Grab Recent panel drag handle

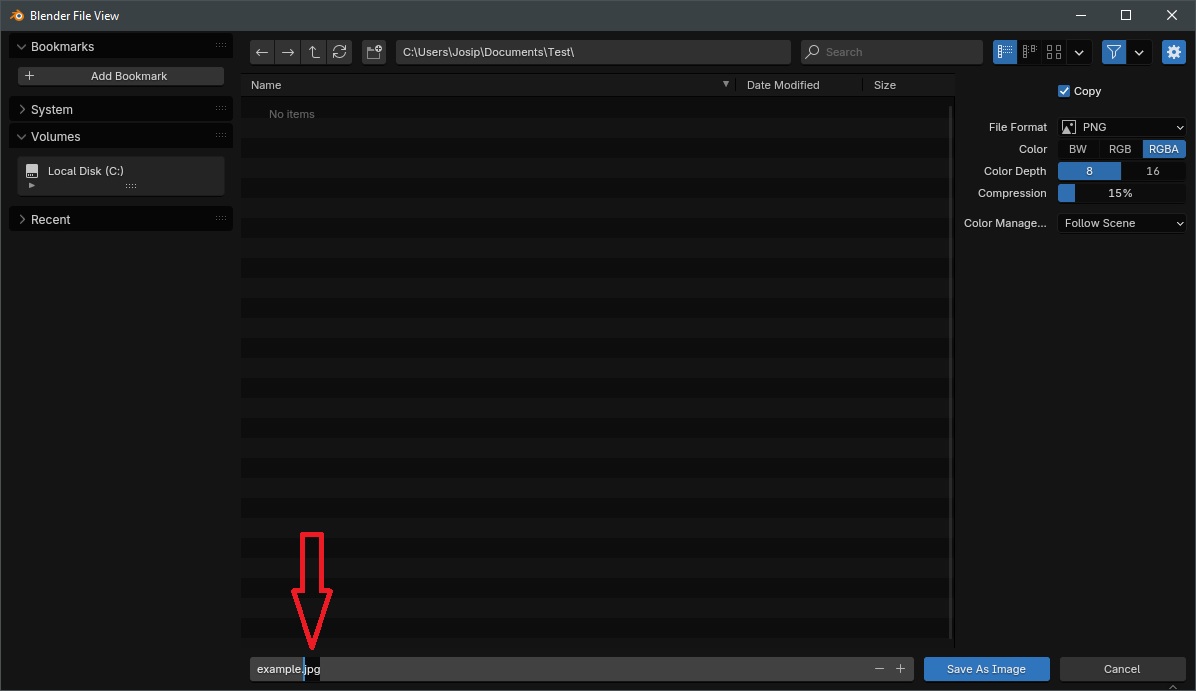[x=220, y=218]
